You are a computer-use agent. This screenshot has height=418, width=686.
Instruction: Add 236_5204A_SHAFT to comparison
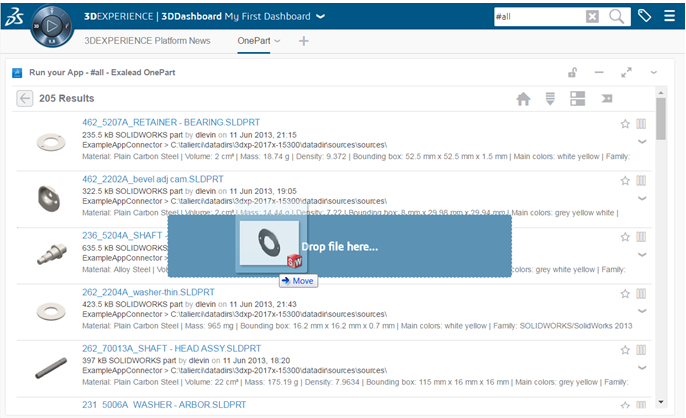click(641, 237)
